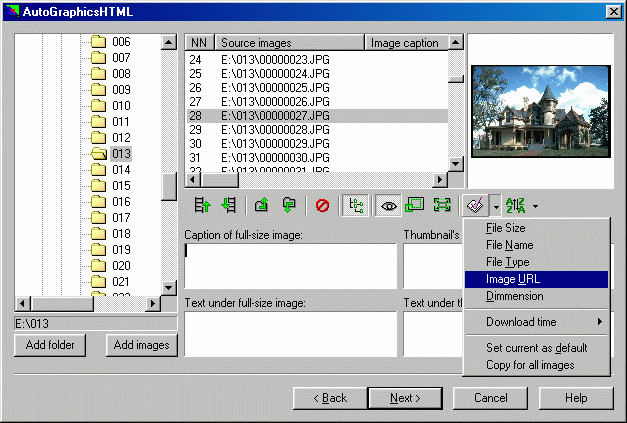The image size is (627, 423).
Task: Select row E:\013\00000029.JPG
Action: (317, 144)
